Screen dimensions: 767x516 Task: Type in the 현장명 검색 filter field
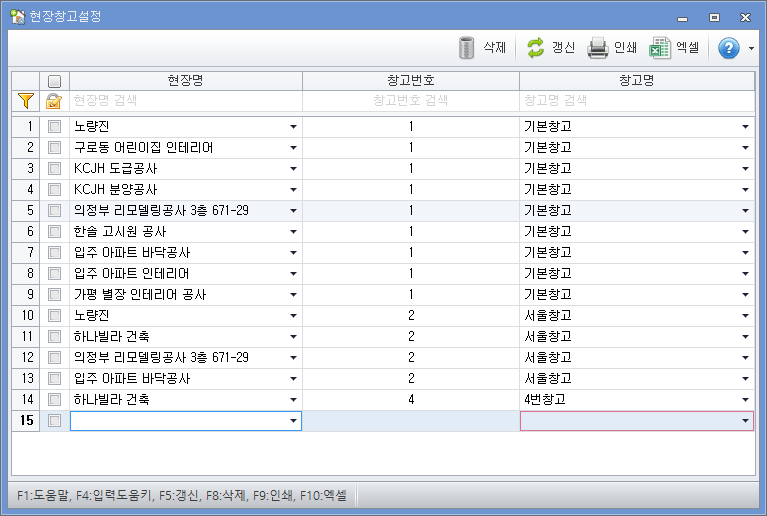(185, 101)
